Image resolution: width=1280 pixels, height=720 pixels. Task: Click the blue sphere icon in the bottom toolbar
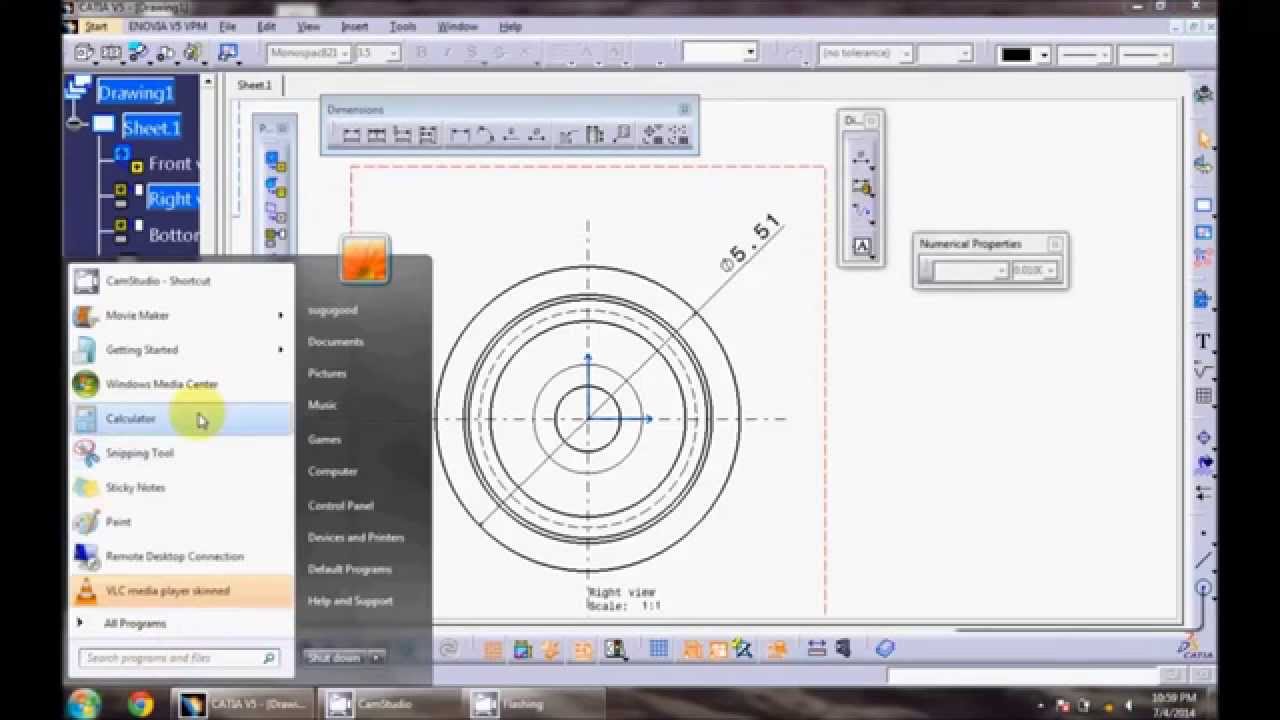pos(884,650)
